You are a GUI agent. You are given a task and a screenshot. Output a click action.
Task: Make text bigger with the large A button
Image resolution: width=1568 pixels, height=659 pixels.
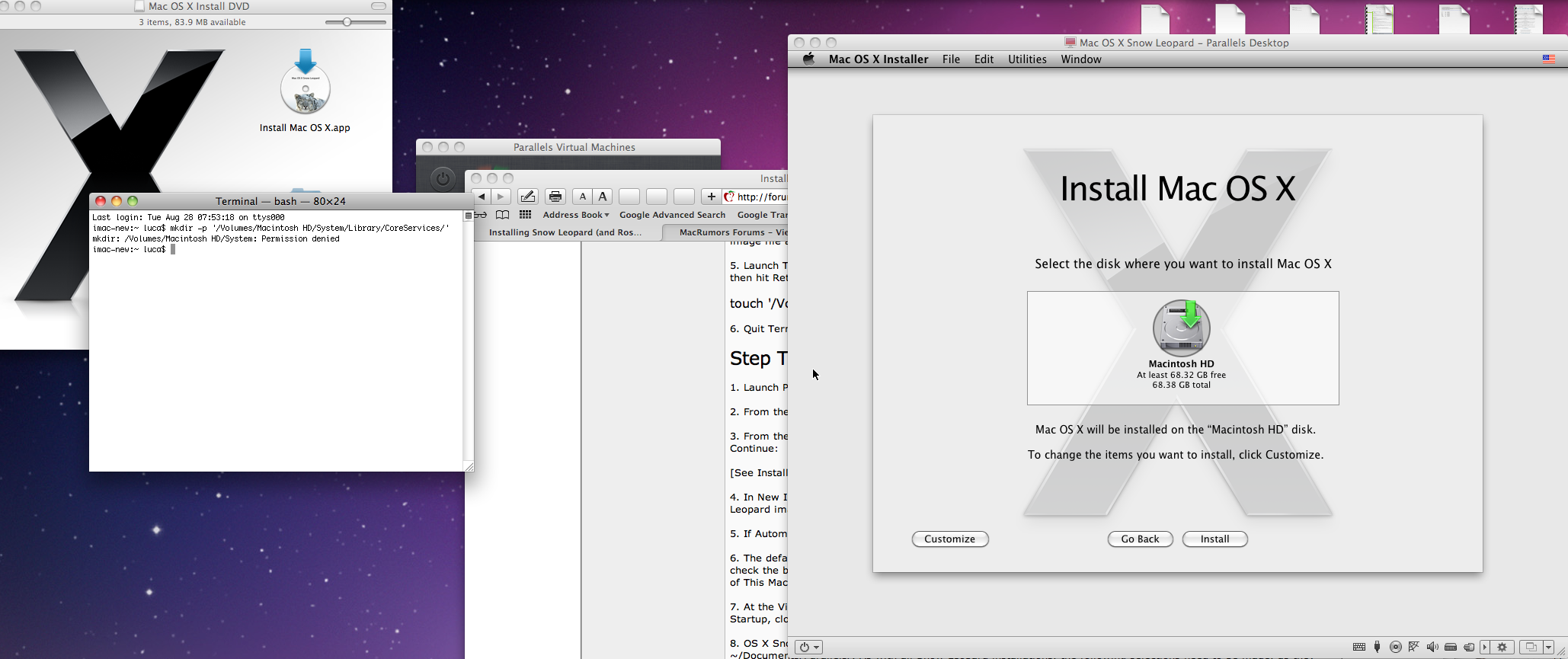coord(603,197)
